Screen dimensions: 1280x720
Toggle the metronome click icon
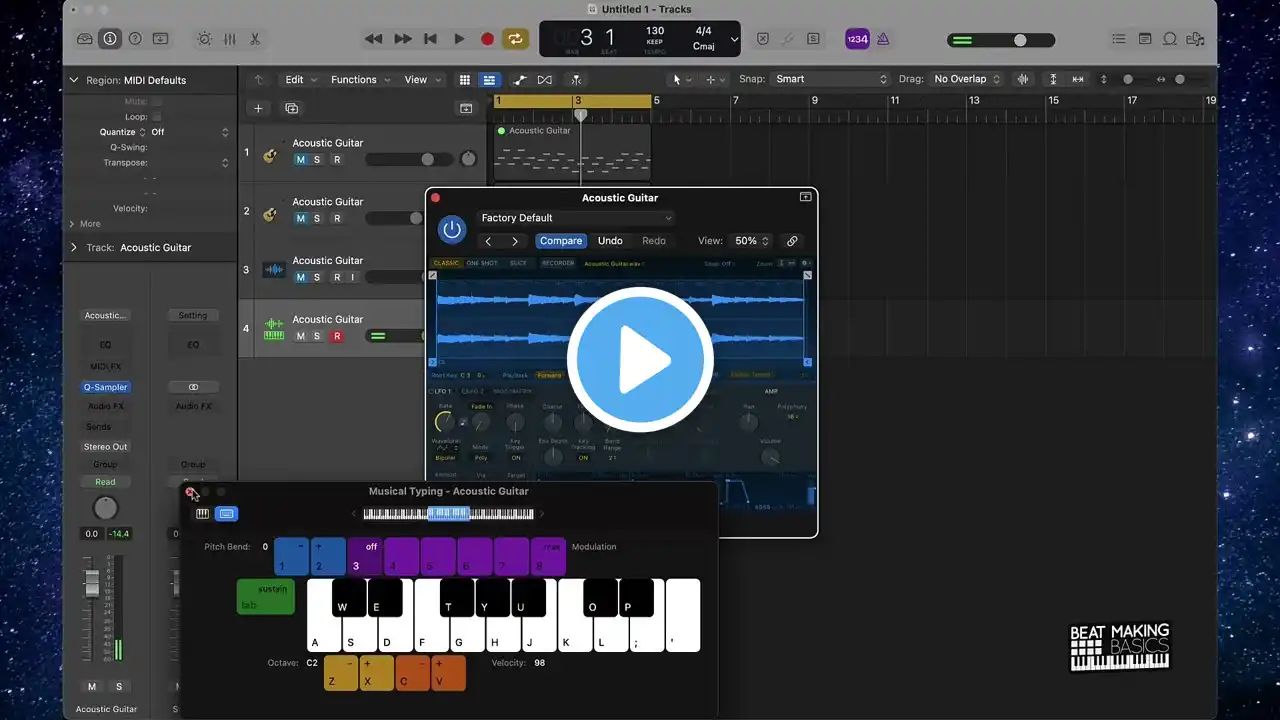point(883,39)
